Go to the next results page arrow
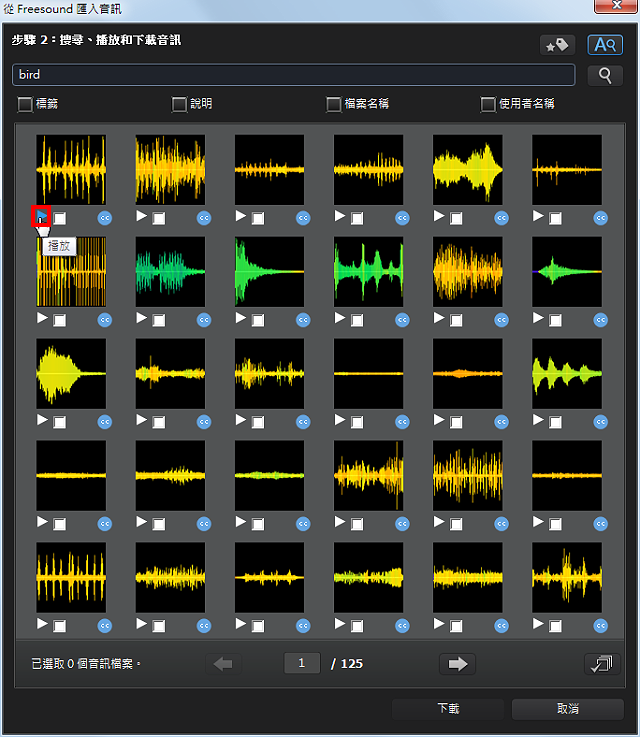 click(457, 664)
